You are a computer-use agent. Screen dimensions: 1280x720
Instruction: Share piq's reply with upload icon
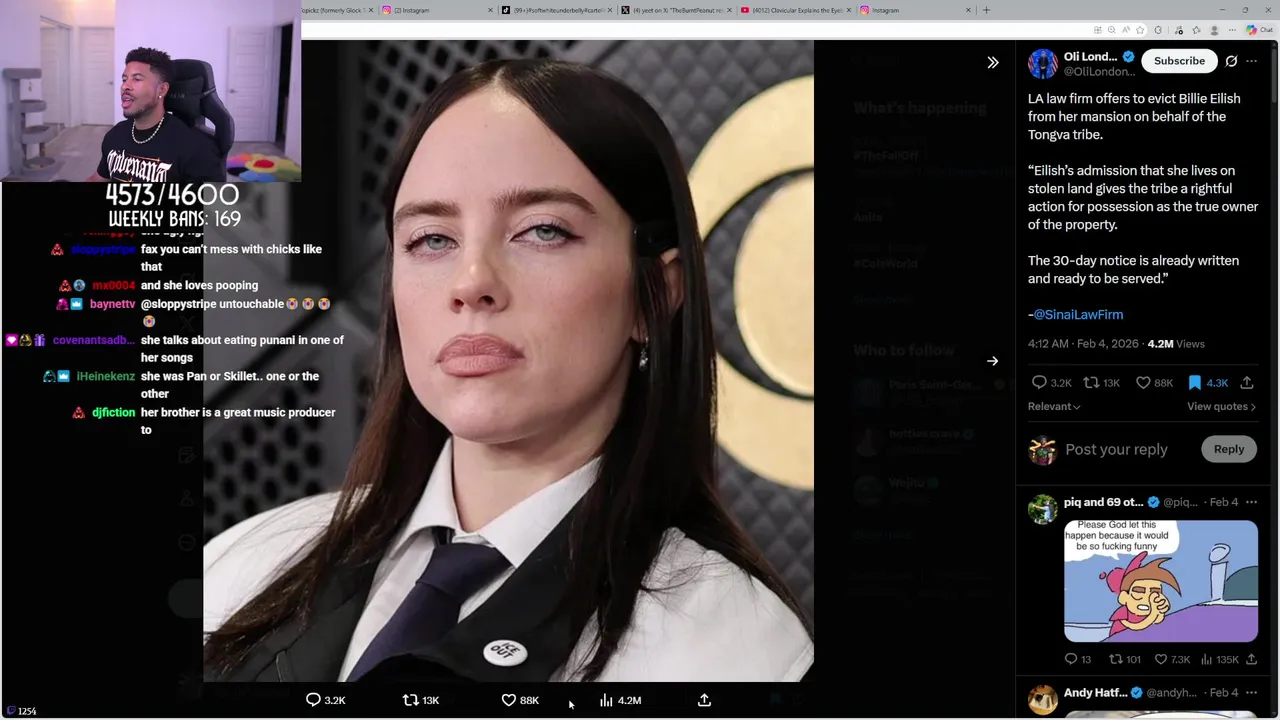(1251, 659)
